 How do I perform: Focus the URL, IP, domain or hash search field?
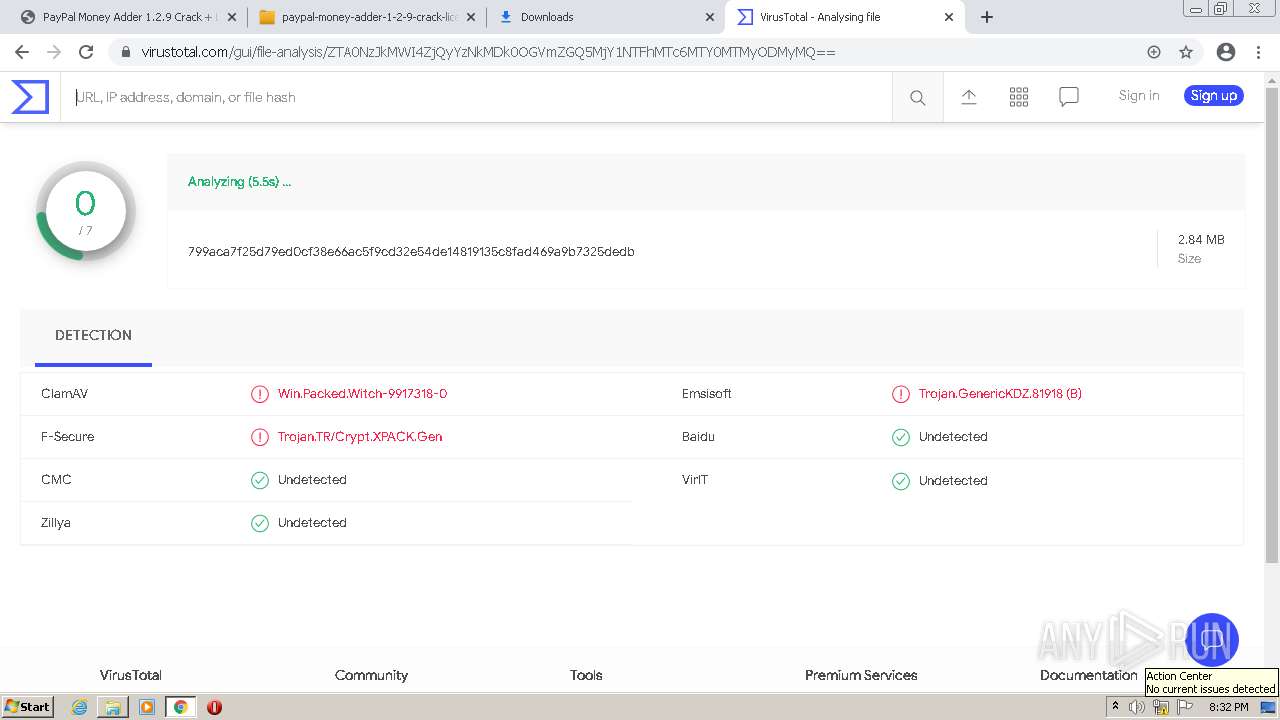[x=476, y=97]
